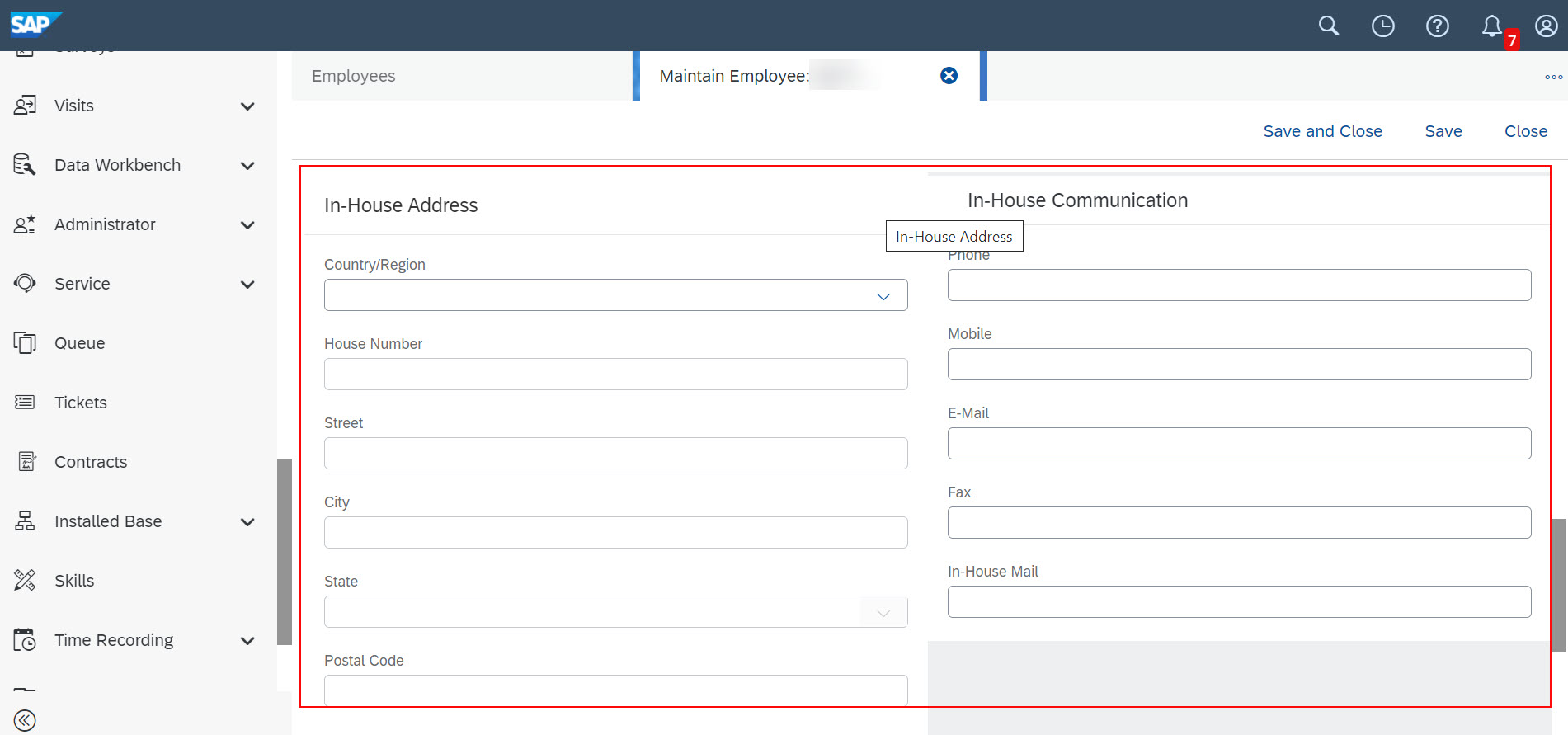Open Tickets in the sidebar
This screenshot has width=1568, height=735.
tap(81, 403)
